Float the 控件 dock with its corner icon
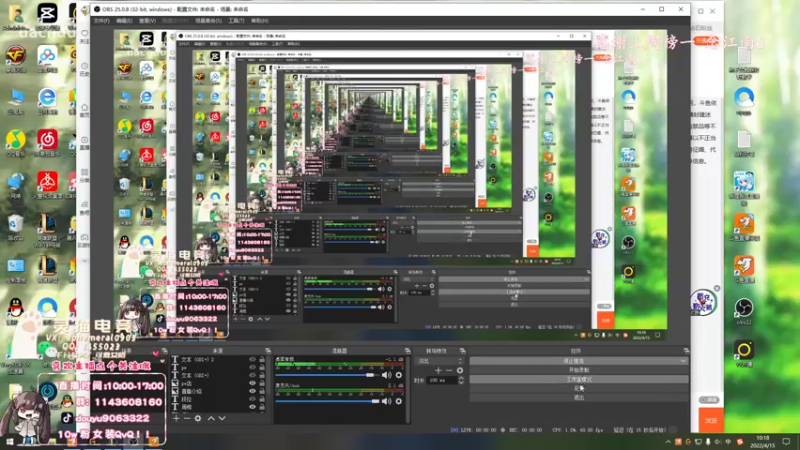The width and height of the screenshot is (800, 450). [x=686, y=351]
